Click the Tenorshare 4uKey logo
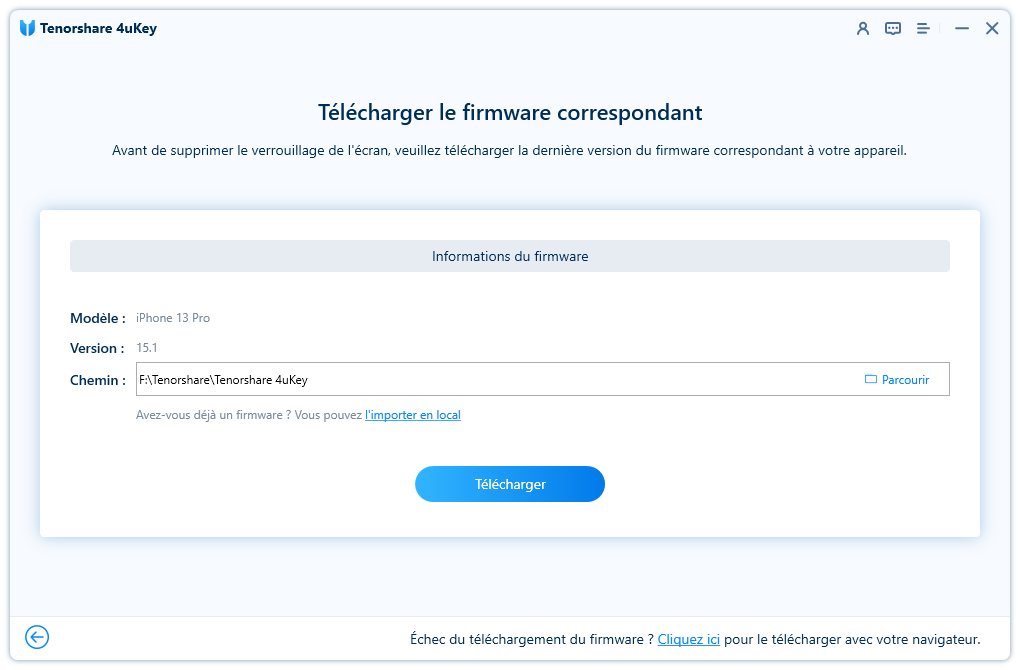Screen dimensions: 1020x670 click(x=27, y=28)
